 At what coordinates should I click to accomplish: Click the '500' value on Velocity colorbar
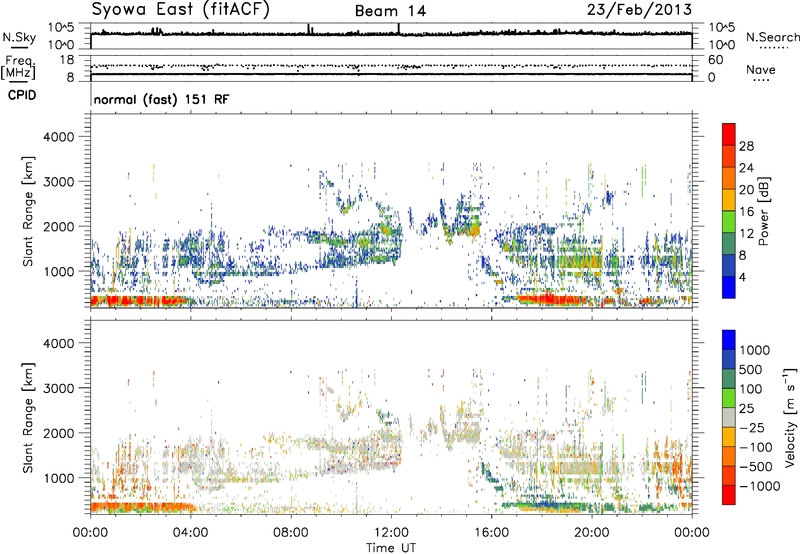pyautogui.click(x=751, y=369)
